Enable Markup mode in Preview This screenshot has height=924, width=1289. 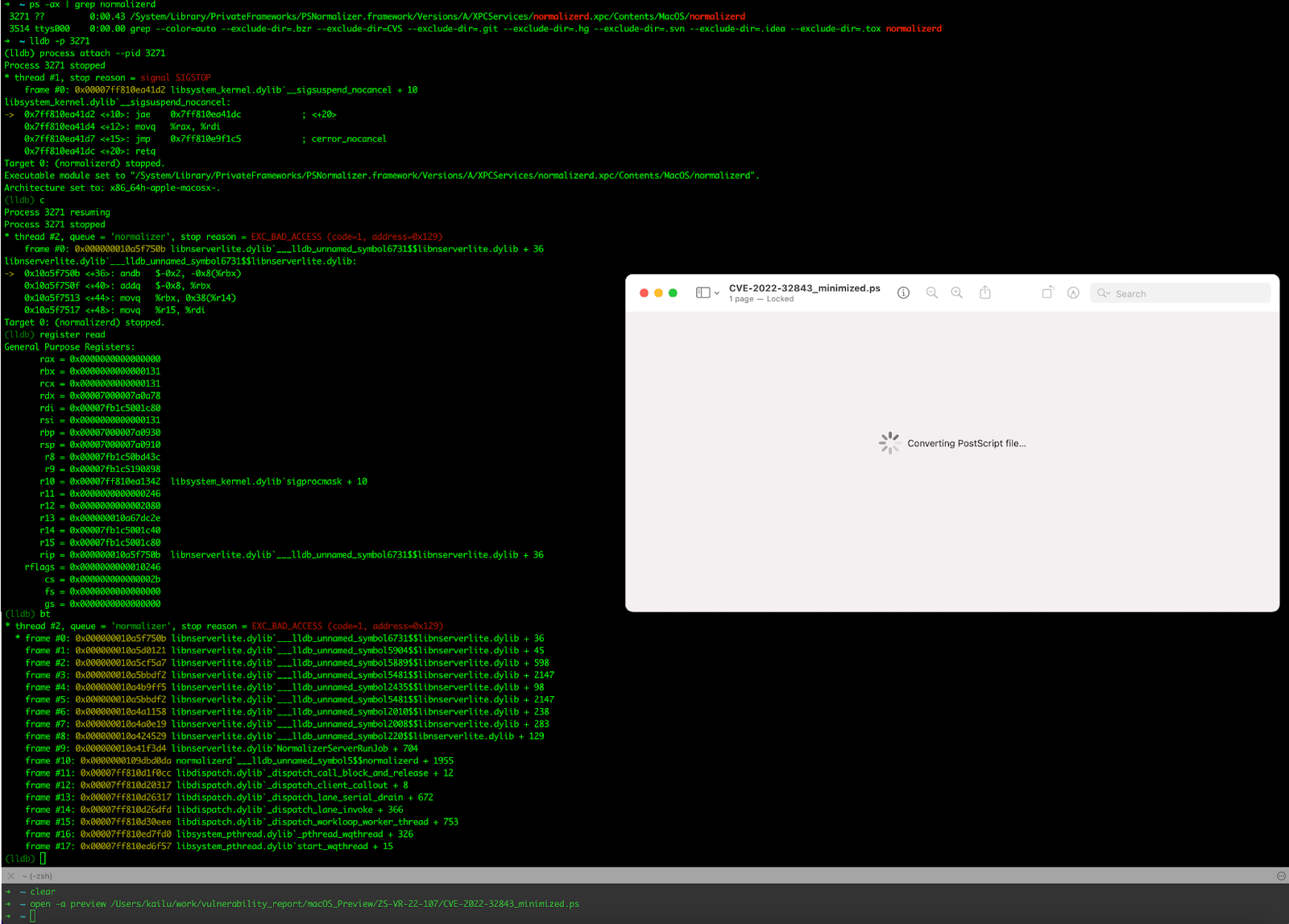(1073, 292)
